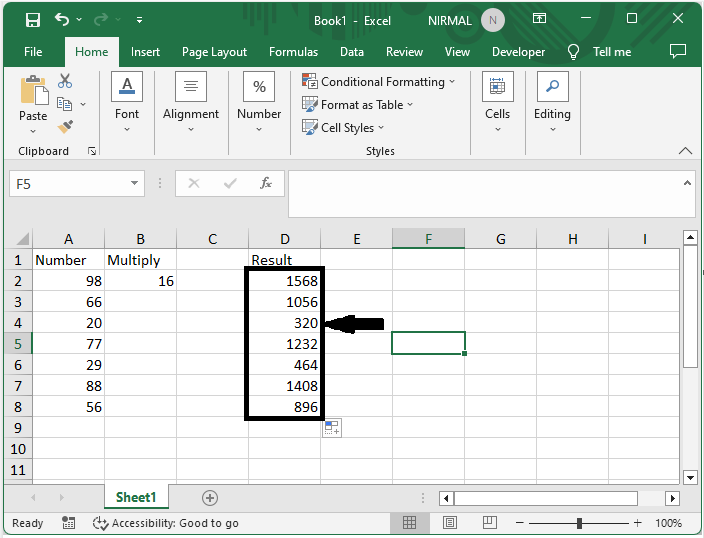Click the Auto Fill Options icon
704x538 pixels.
[x=332, y=428]
